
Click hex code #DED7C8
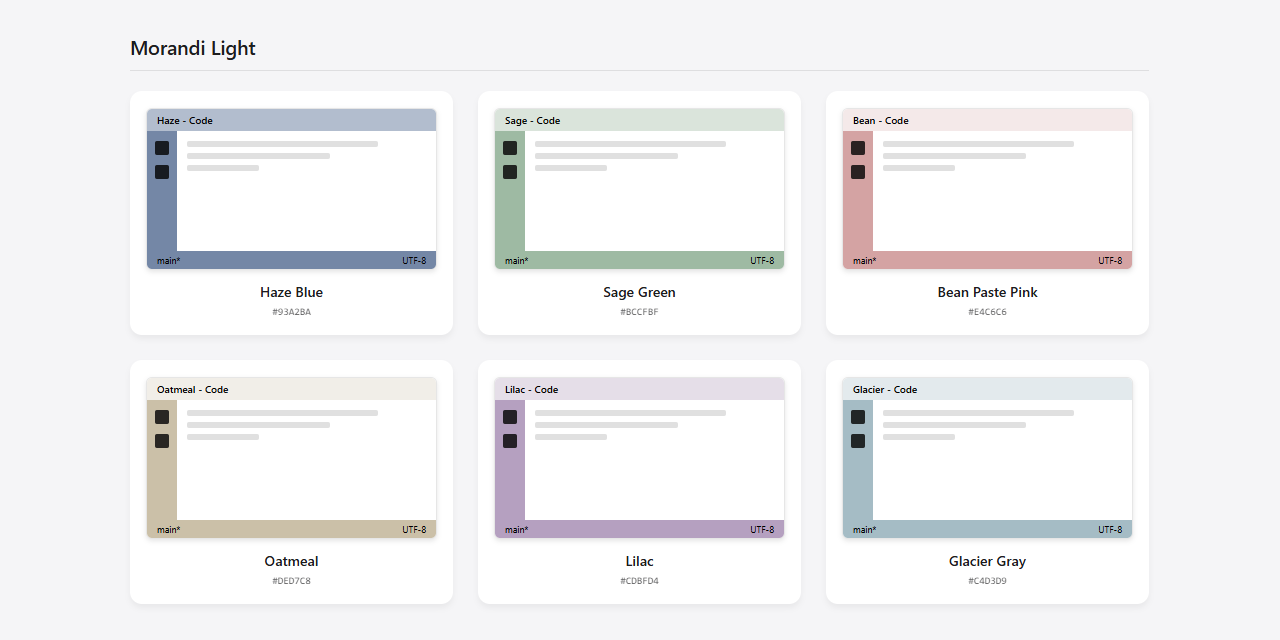click(x=291, y=581)
